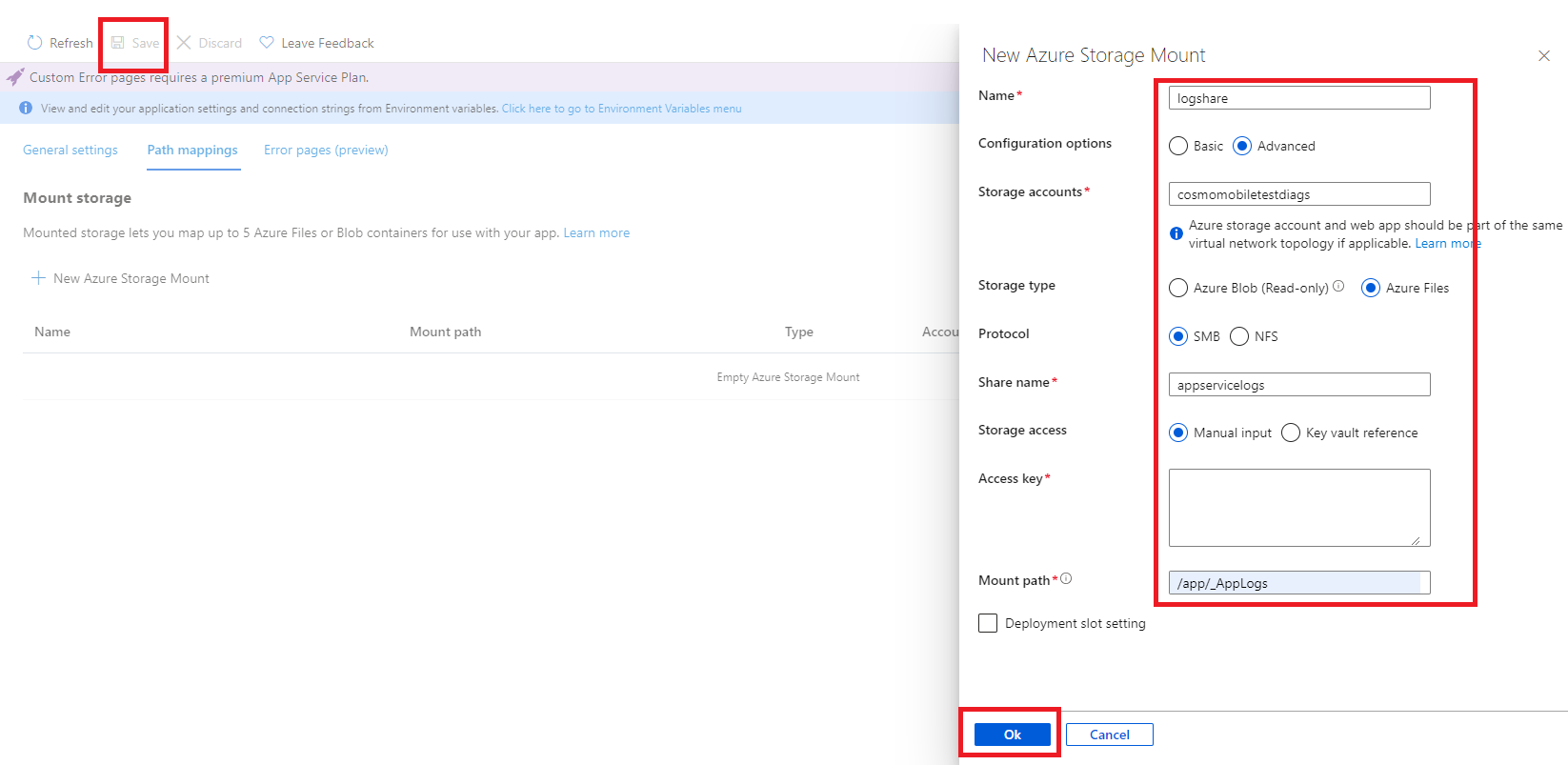This screenshot has width=1568, height=765.
Task: Enable Deployment slot setting checkbox
Action: coord(988,623)
